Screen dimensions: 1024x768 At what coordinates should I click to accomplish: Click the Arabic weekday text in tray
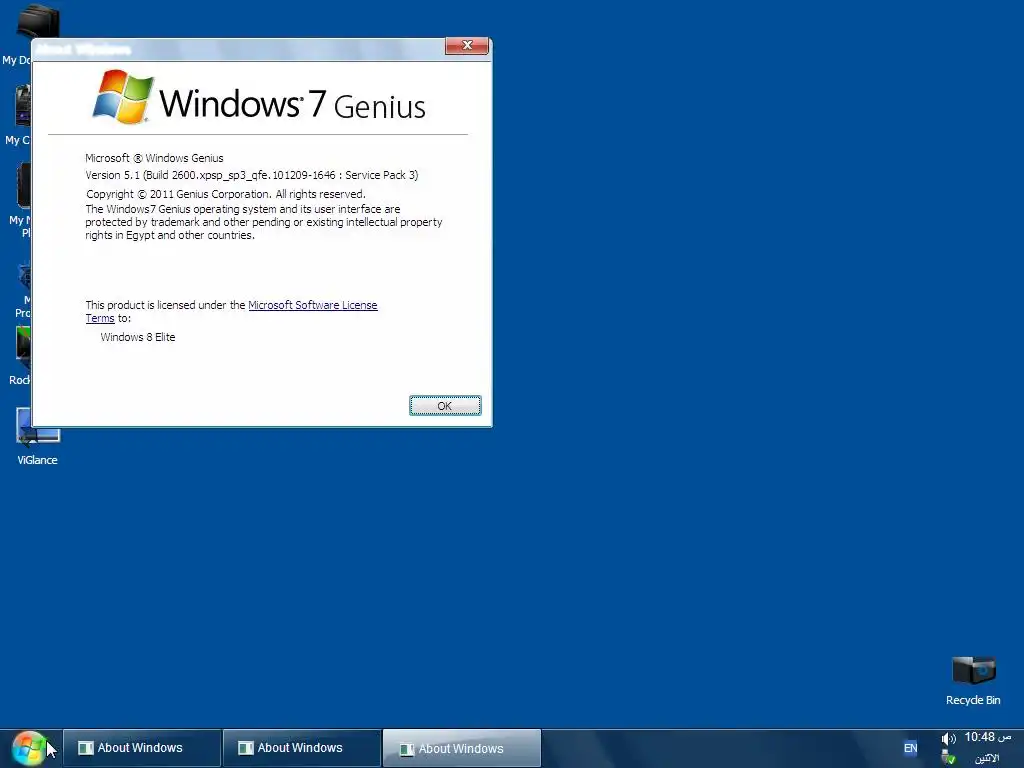[x=987, y=758]
